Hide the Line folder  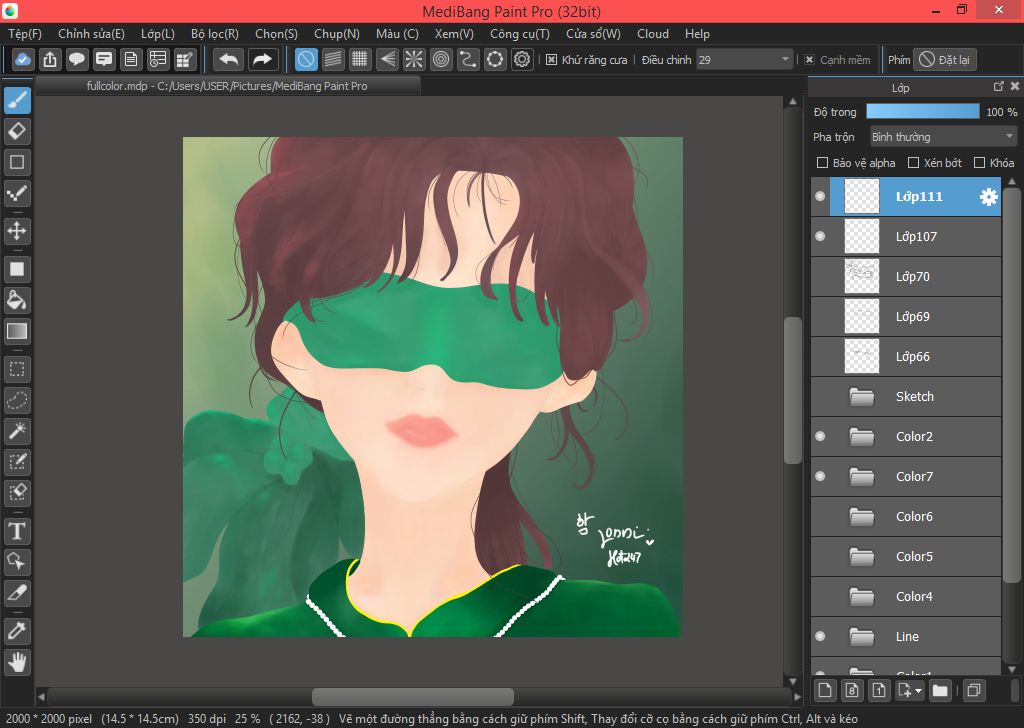(820, 637)
